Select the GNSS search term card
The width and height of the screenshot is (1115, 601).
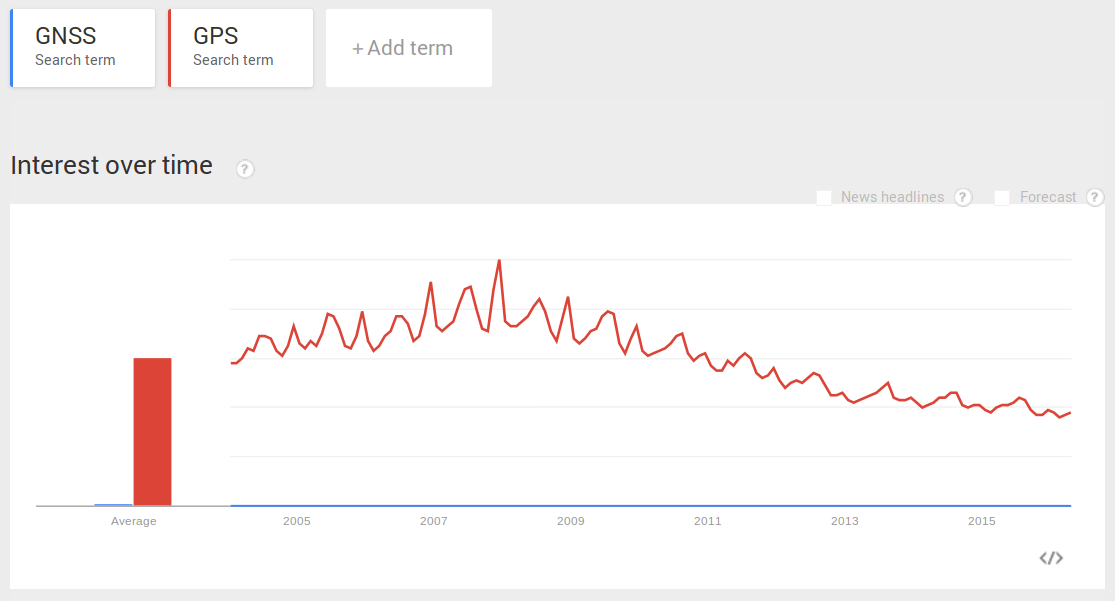click(x=82, y=47)
